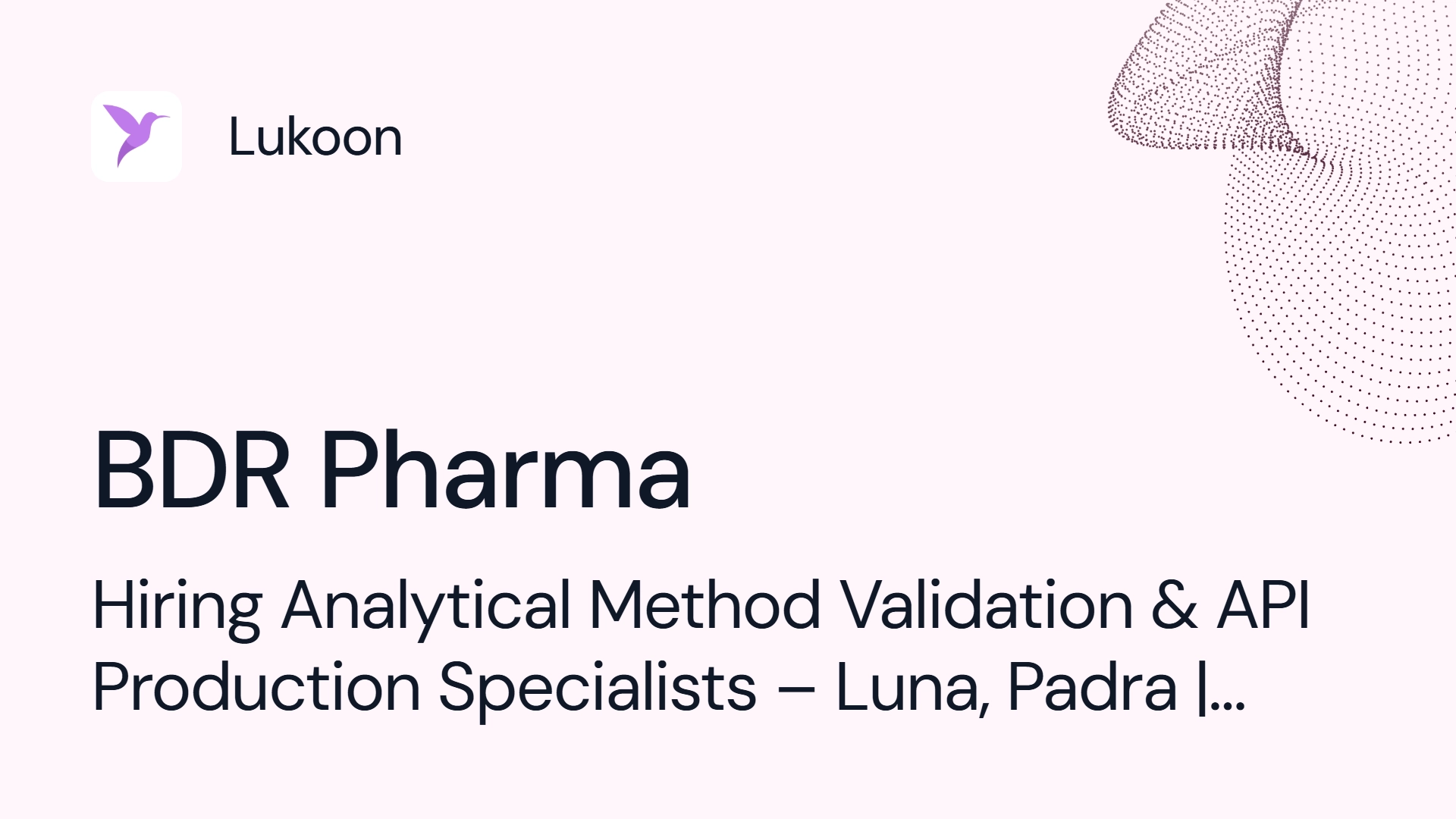
Task: Open the Lukoon brand name
Action: point(315,137)
